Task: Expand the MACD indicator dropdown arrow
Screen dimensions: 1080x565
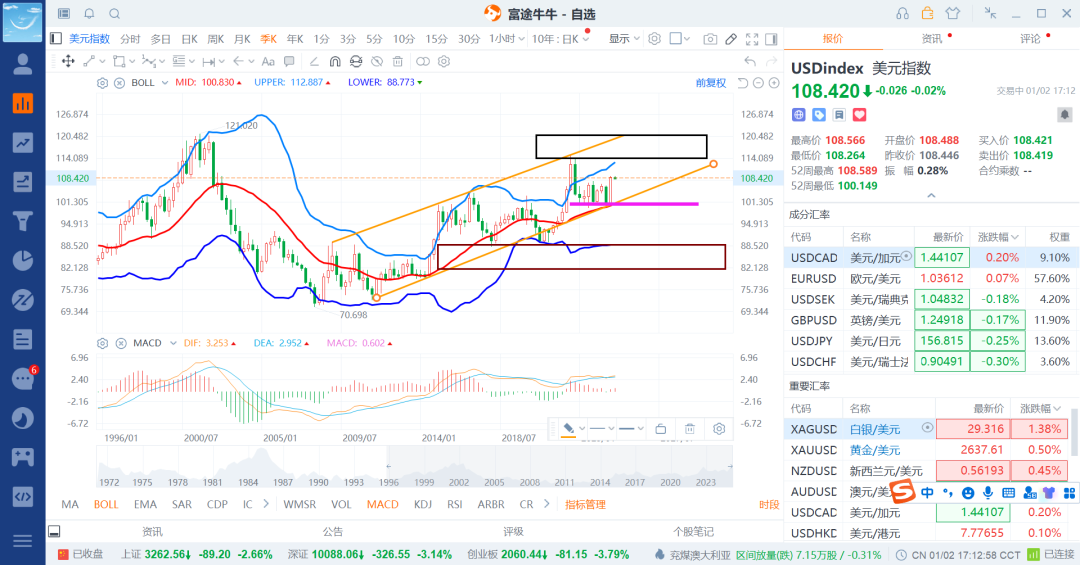Action: pos(172,343)
